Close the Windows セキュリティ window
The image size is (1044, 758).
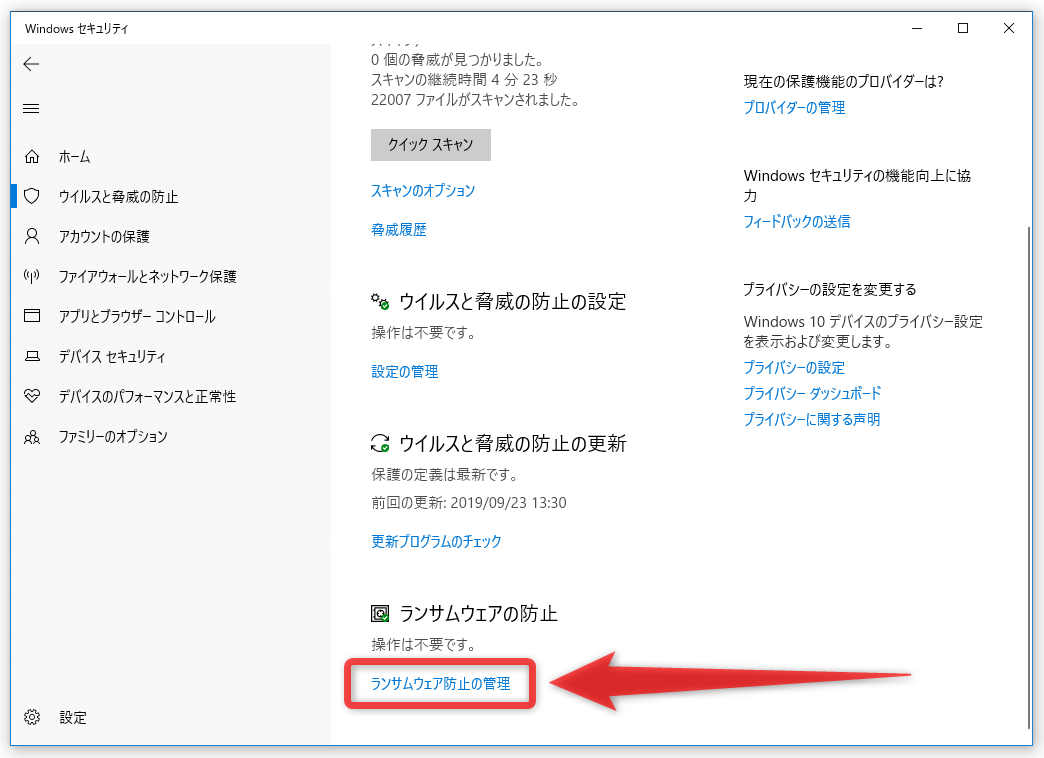[x=1009, y=28]
